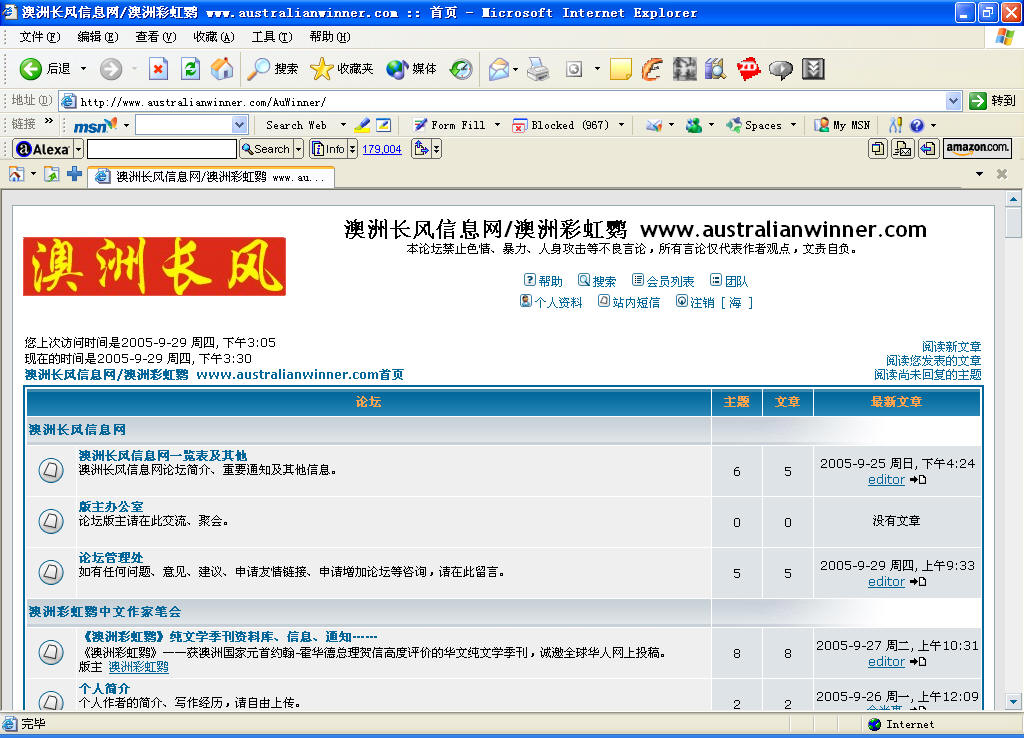Click the red X Stop icon

click(x=158, y=69)
